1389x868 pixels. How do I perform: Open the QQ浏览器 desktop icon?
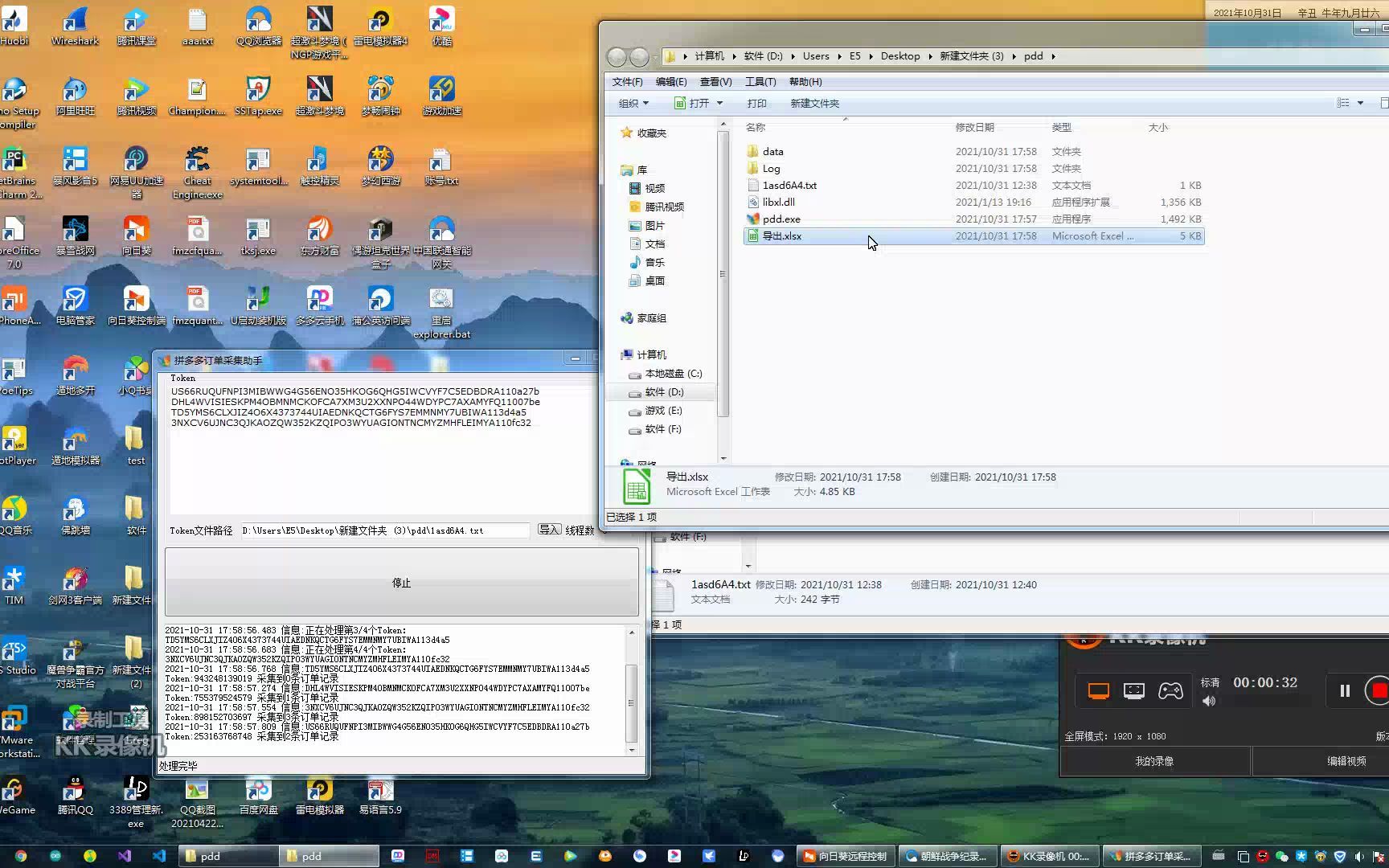pos(258,27)
